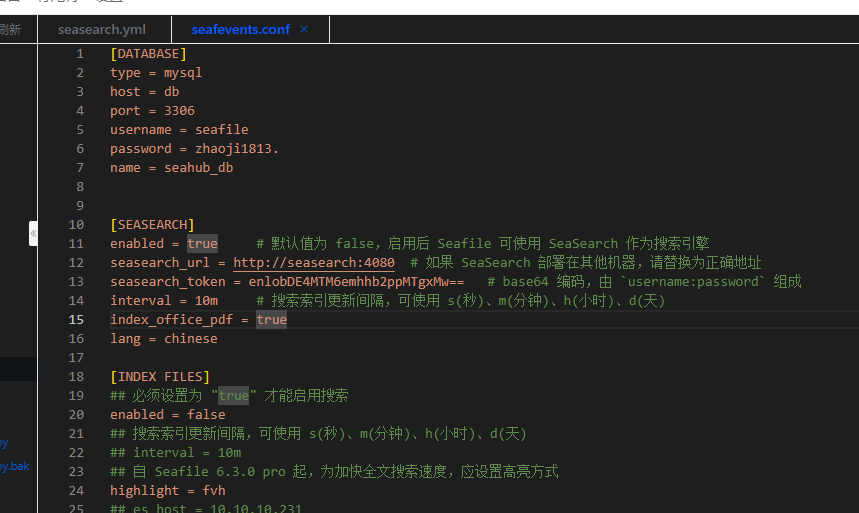Click the '## interval = 10m' comment
The height and width of the screenshot is (513, 859).
(175, 453)
